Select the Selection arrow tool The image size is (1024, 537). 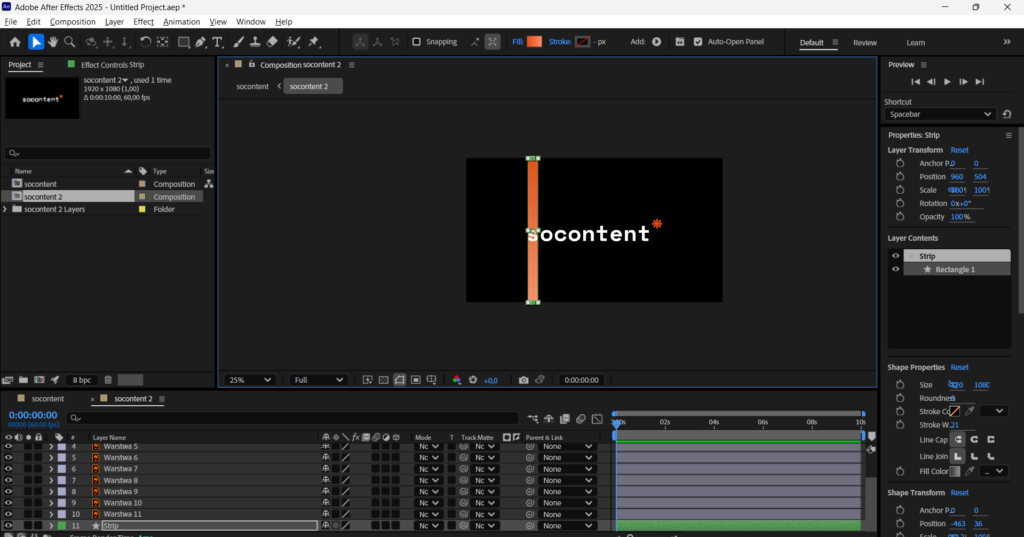[x=36, y=42]
